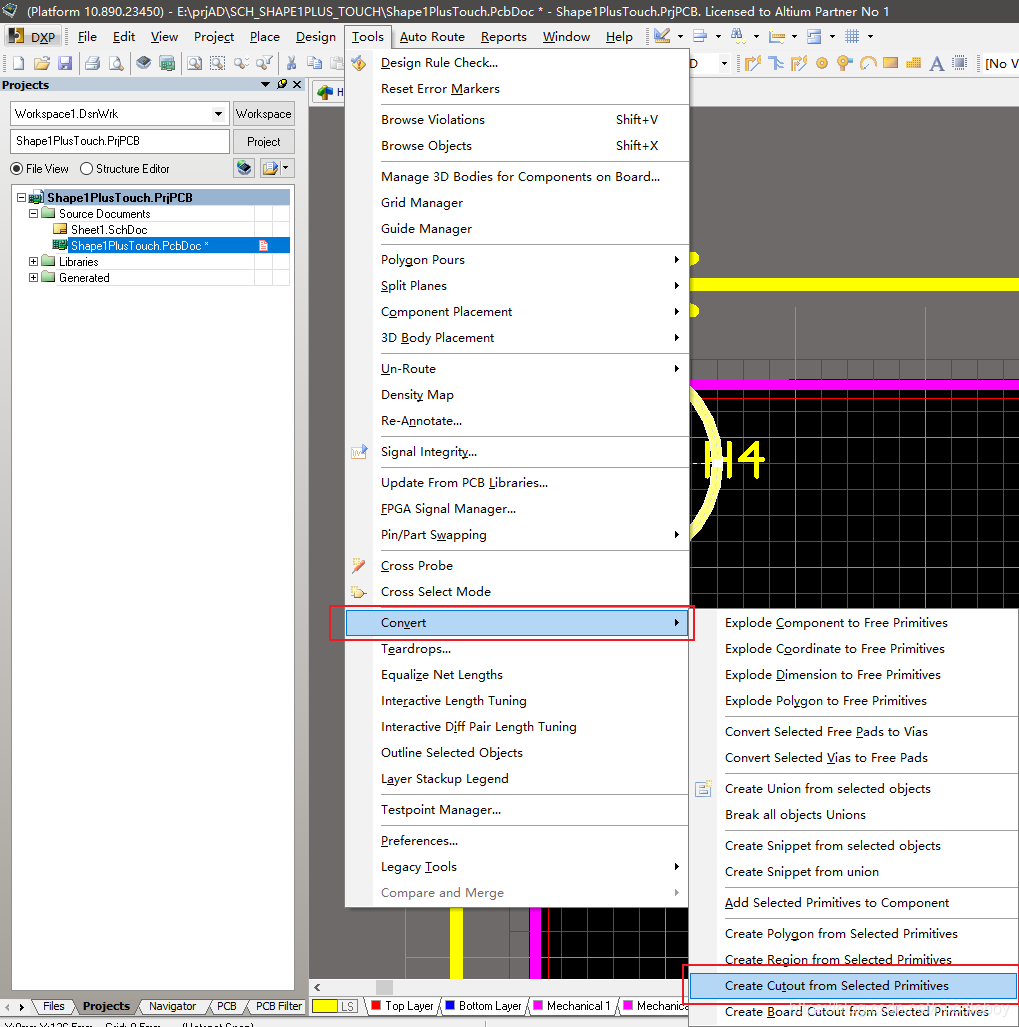The width and height of the screenshot is (1019, 1027).
Task: Click the grid settings icon
Action: pos(852,36)
